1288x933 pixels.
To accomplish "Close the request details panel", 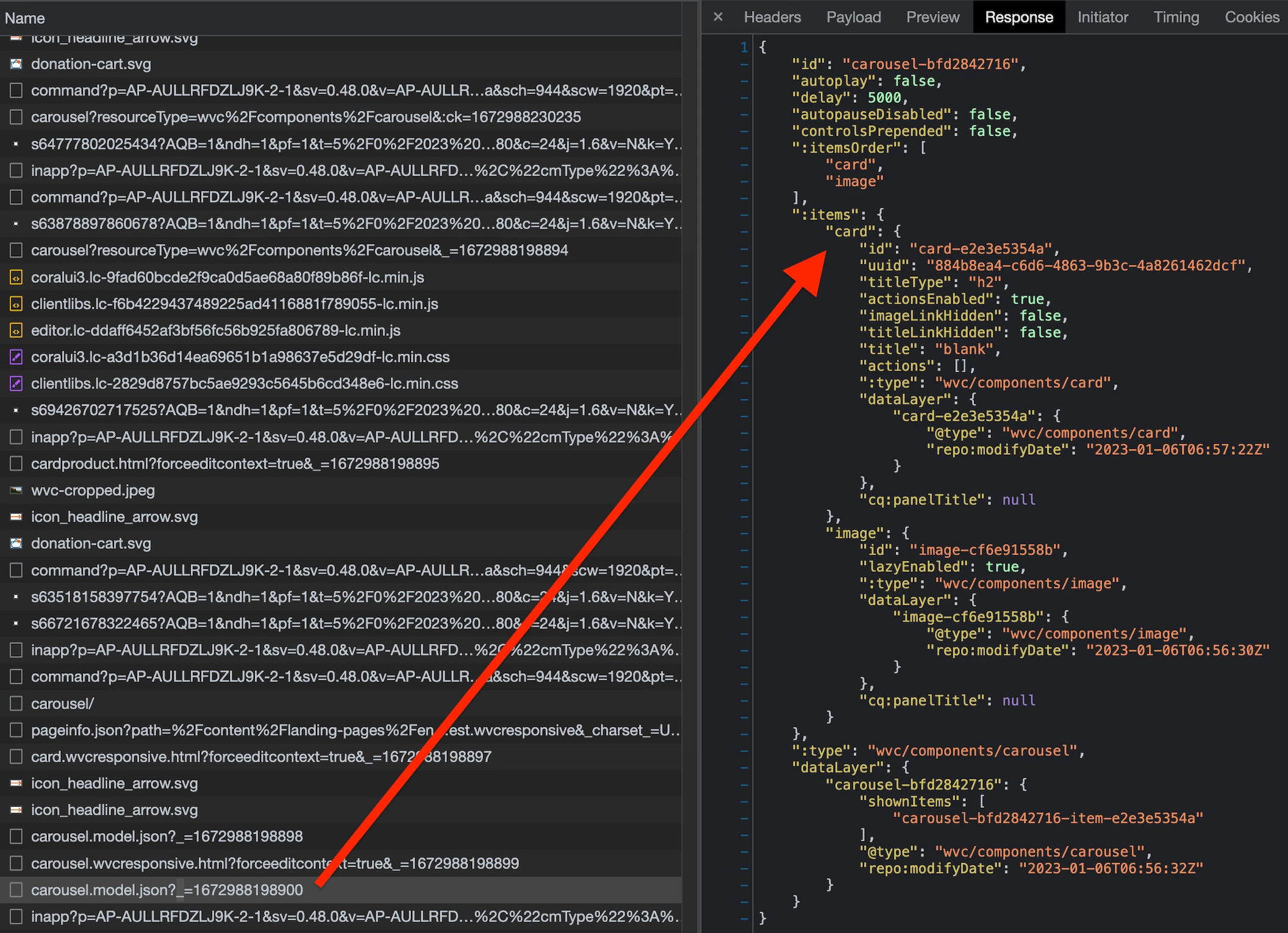I will point(718,17).
